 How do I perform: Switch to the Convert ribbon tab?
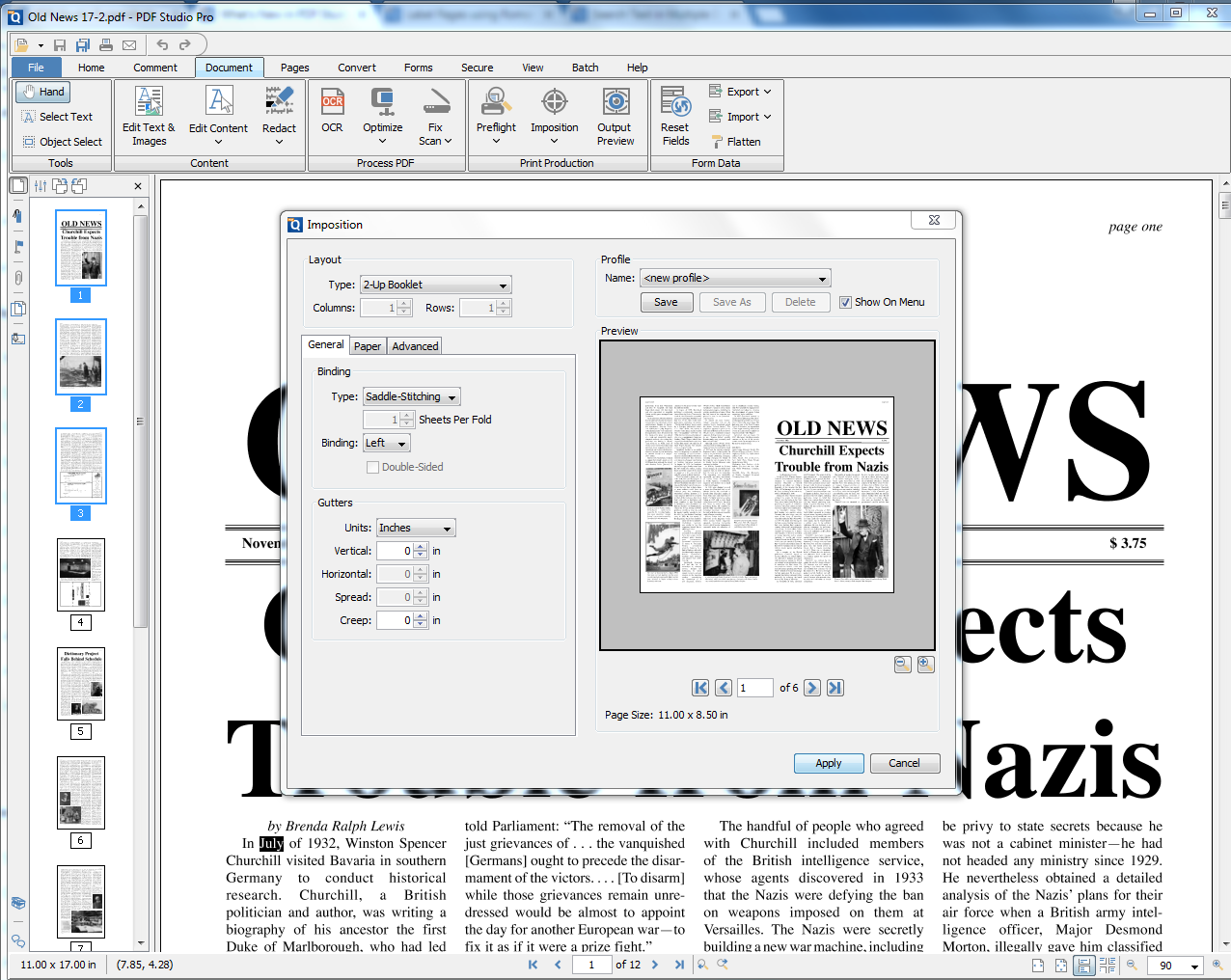(x=357, y=68)
